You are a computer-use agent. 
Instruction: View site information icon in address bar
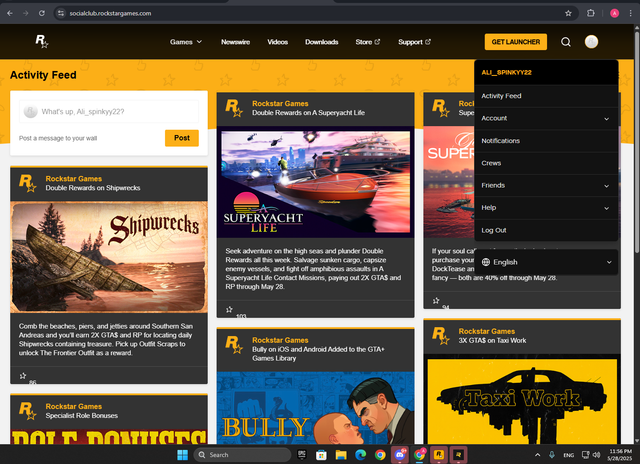coord(61,13)
